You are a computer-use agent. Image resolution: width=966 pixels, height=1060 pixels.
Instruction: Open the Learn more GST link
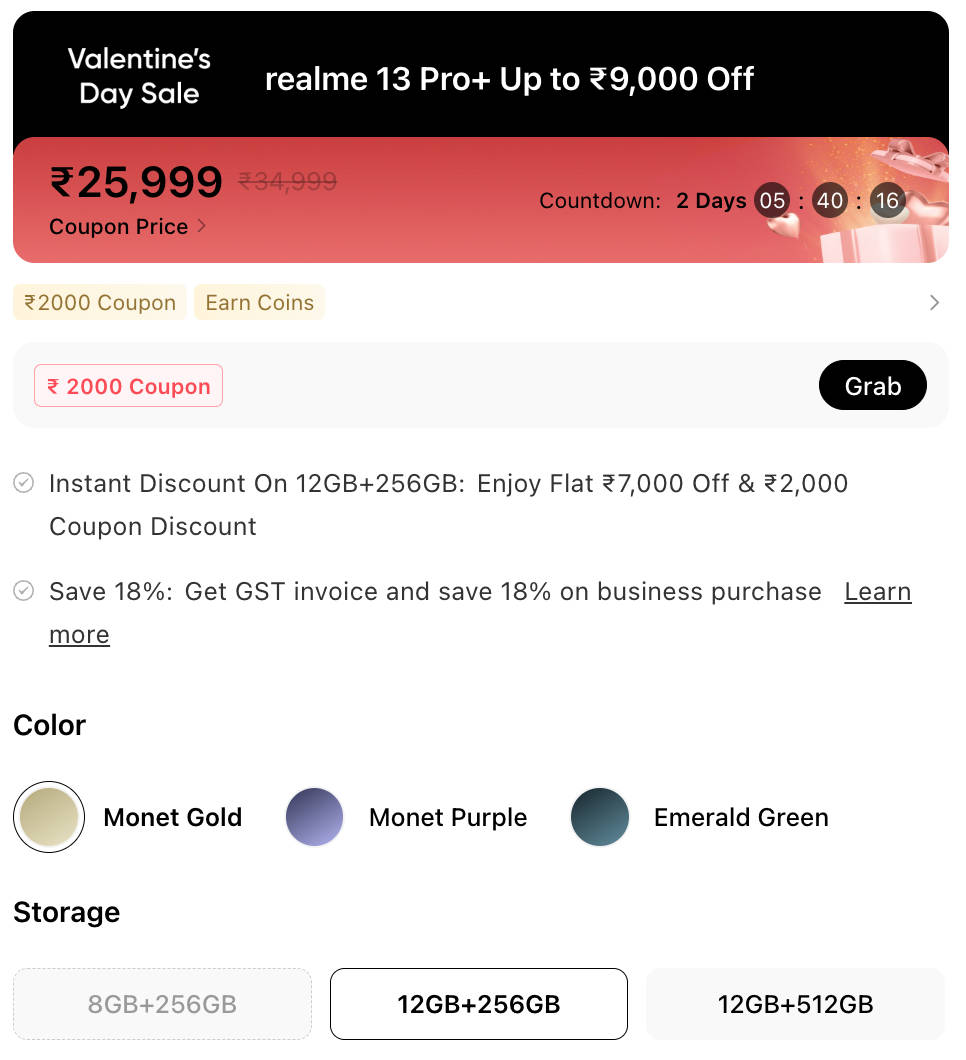877,592
